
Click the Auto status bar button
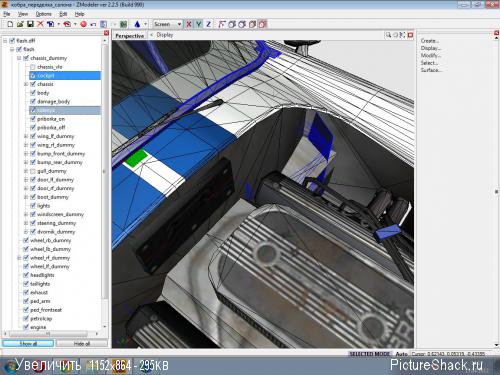click(x=402, y=354)
